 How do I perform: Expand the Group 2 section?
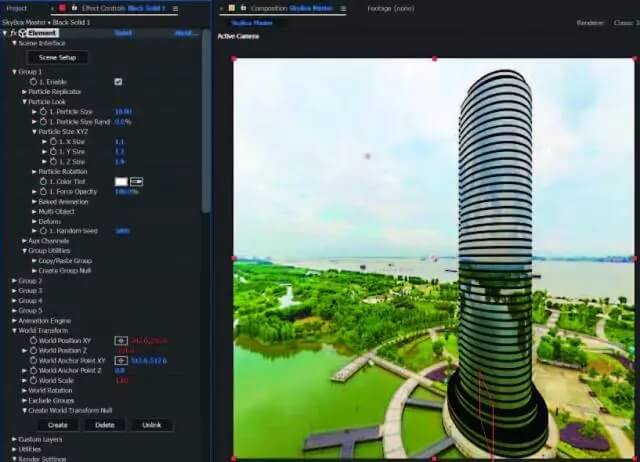(14, 281)
